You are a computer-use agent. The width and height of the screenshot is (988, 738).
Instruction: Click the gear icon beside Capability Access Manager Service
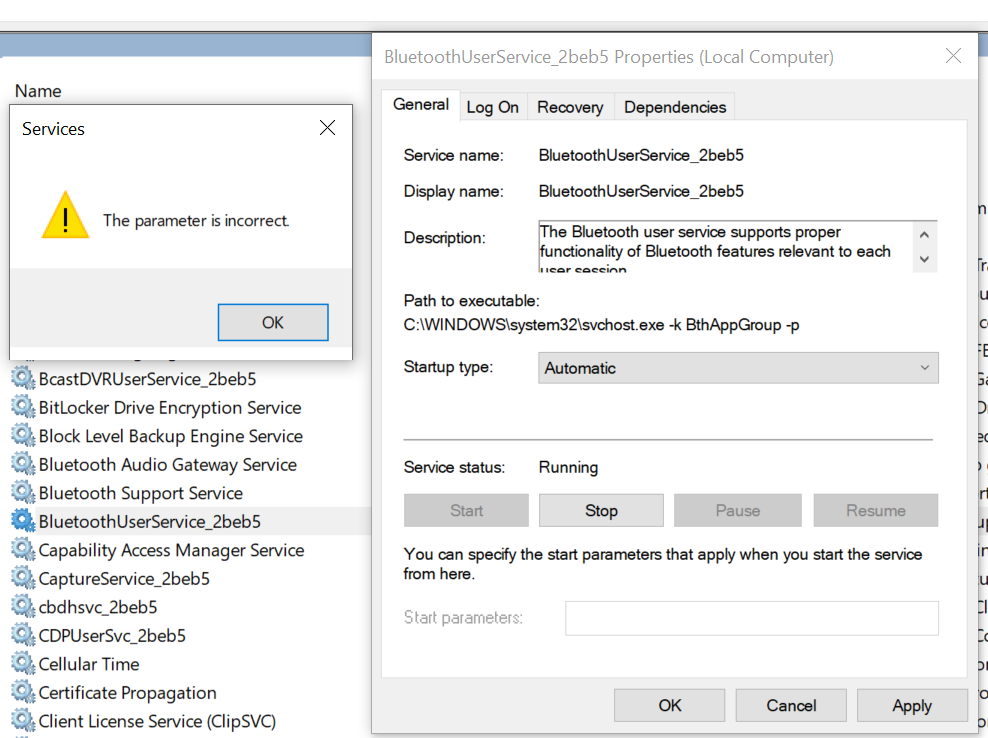click(23, 550)
